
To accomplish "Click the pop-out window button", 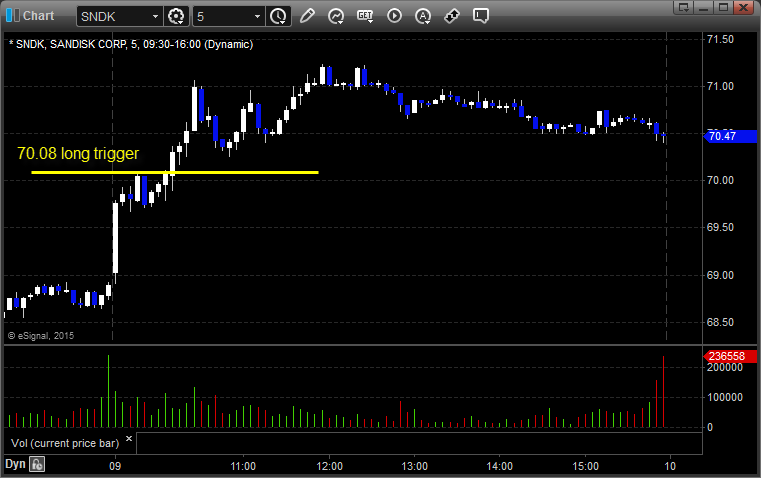I will [683, 7].
